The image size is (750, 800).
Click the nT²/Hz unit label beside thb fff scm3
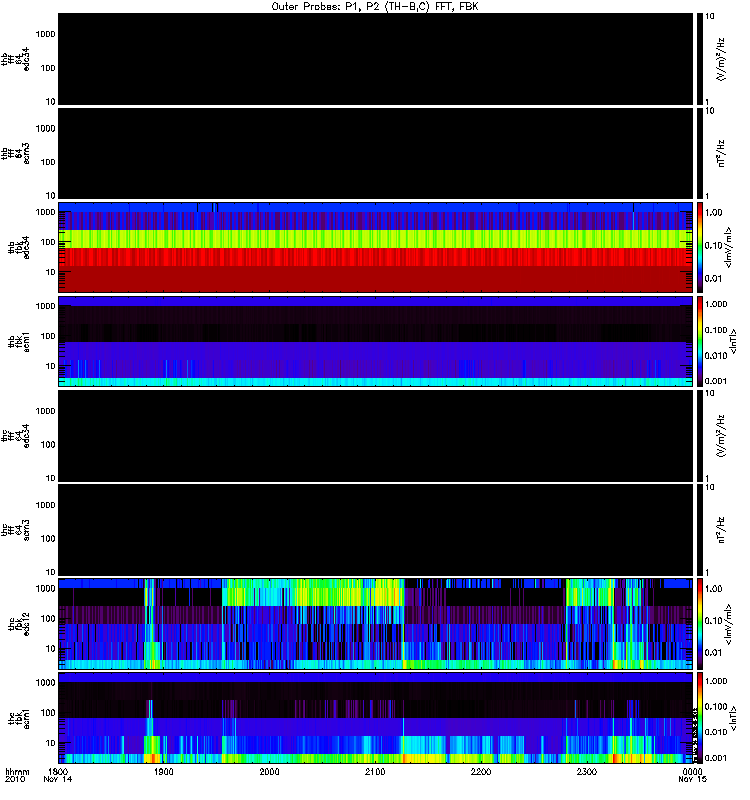tap(721, 153)
